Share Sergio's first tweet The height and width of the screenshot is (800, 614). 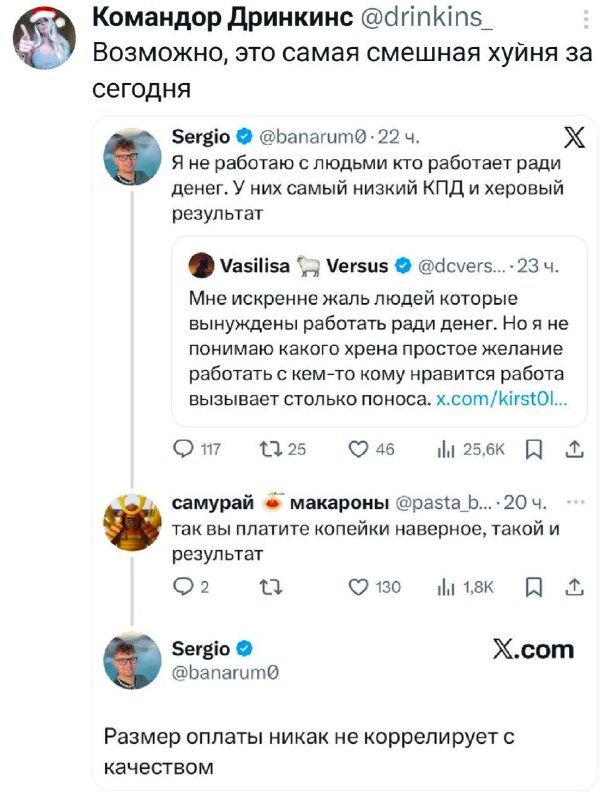(x=574, y=451)
